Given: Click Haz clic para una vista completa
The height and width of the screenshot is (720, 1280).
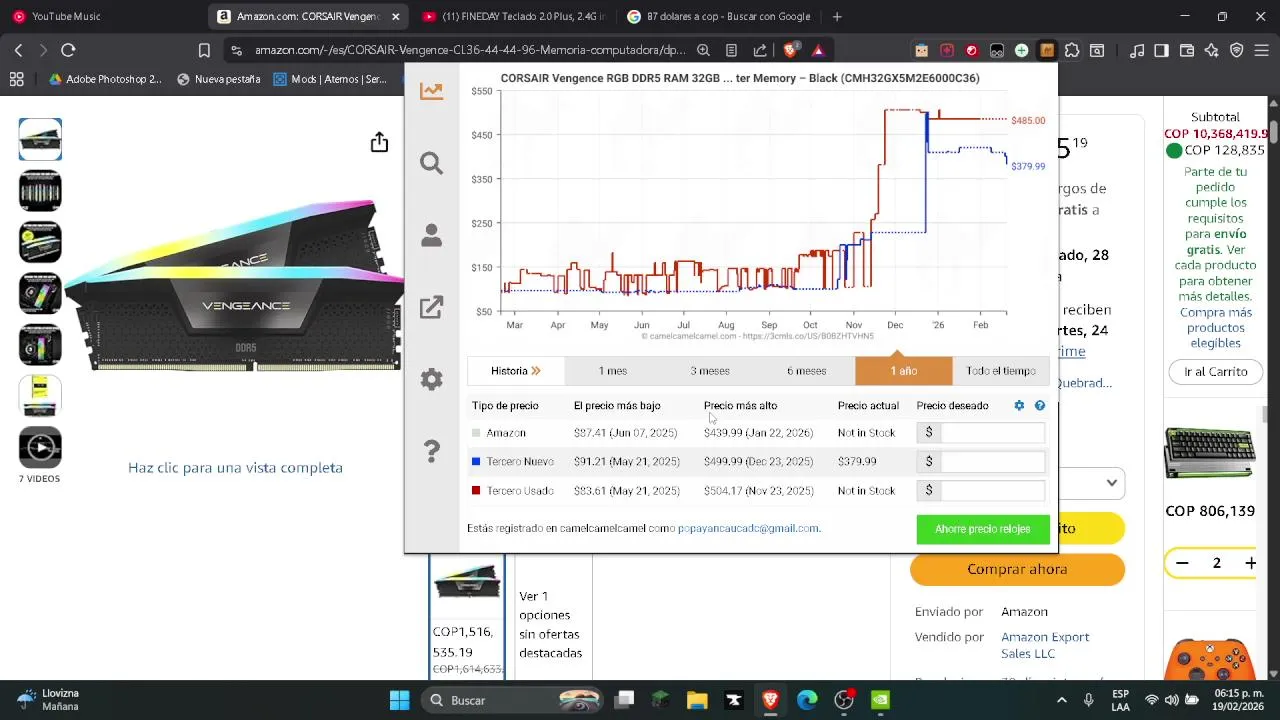Looking at the screenshot, I should [x=235, y=467].
